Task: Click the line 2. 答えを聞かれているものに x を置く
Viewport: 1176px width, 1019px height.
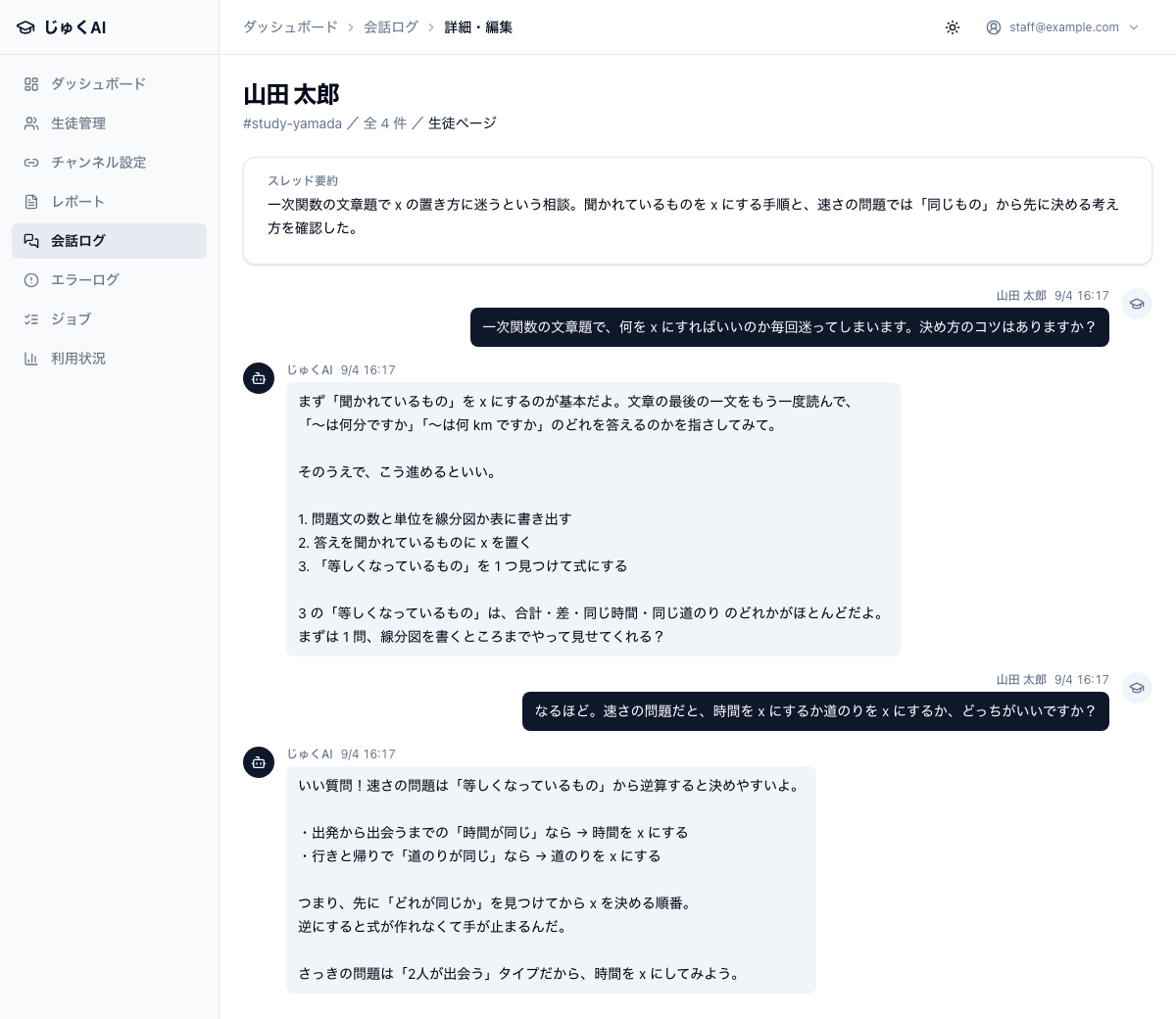Action: click(x=415, y=543)
